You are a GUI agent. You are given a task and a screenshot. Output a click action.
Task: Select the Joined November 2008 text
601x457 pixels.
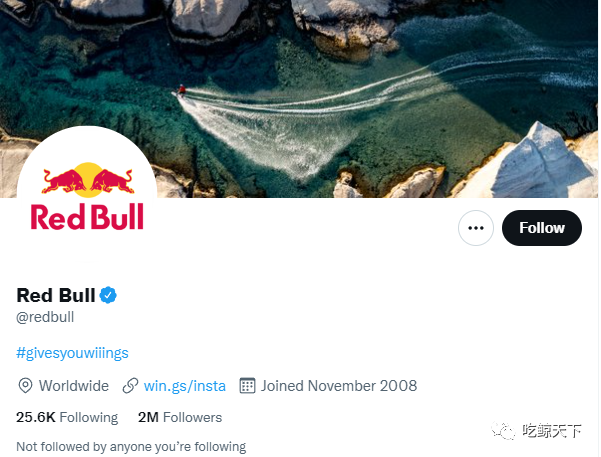point(339,386)
